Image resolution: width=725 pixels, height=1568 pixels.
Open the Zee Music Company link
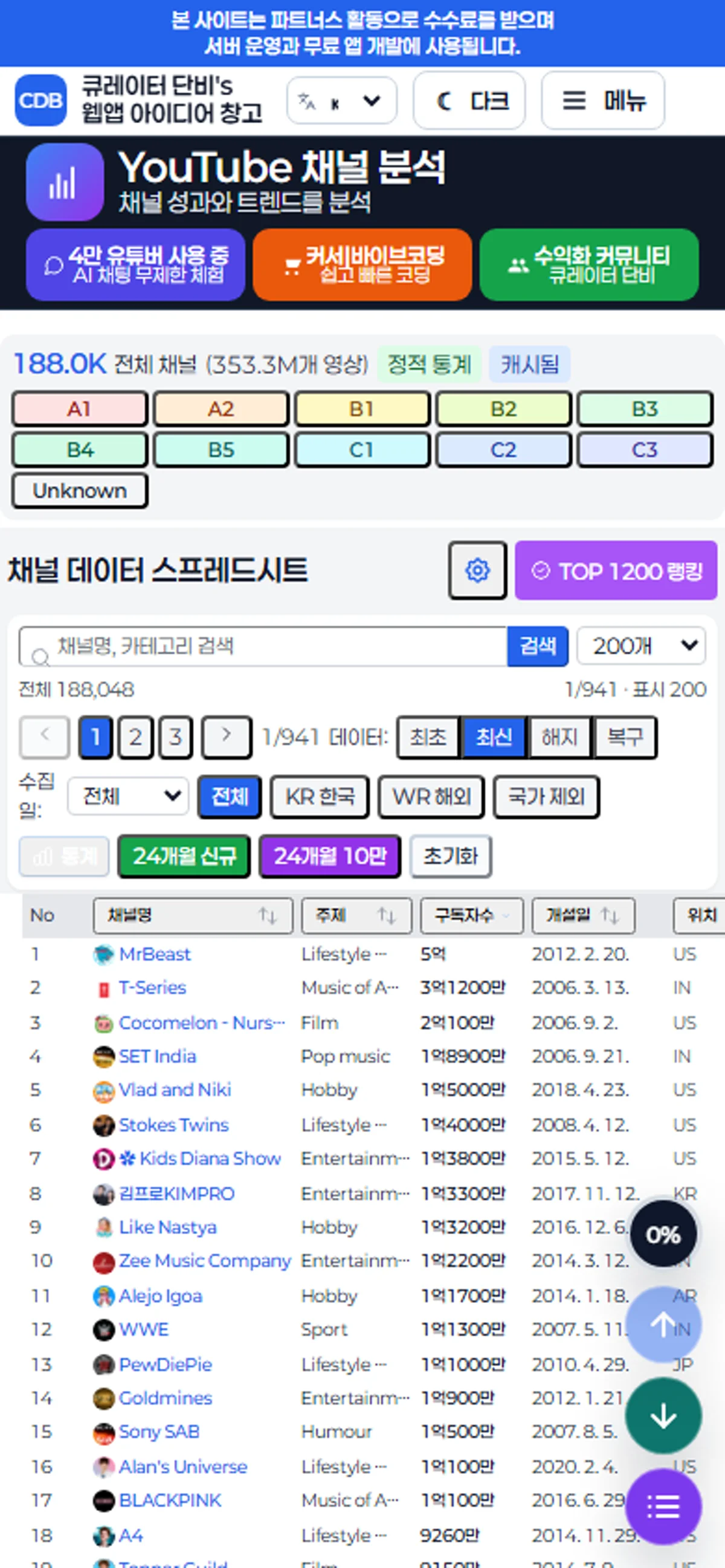coord(205,1261)
